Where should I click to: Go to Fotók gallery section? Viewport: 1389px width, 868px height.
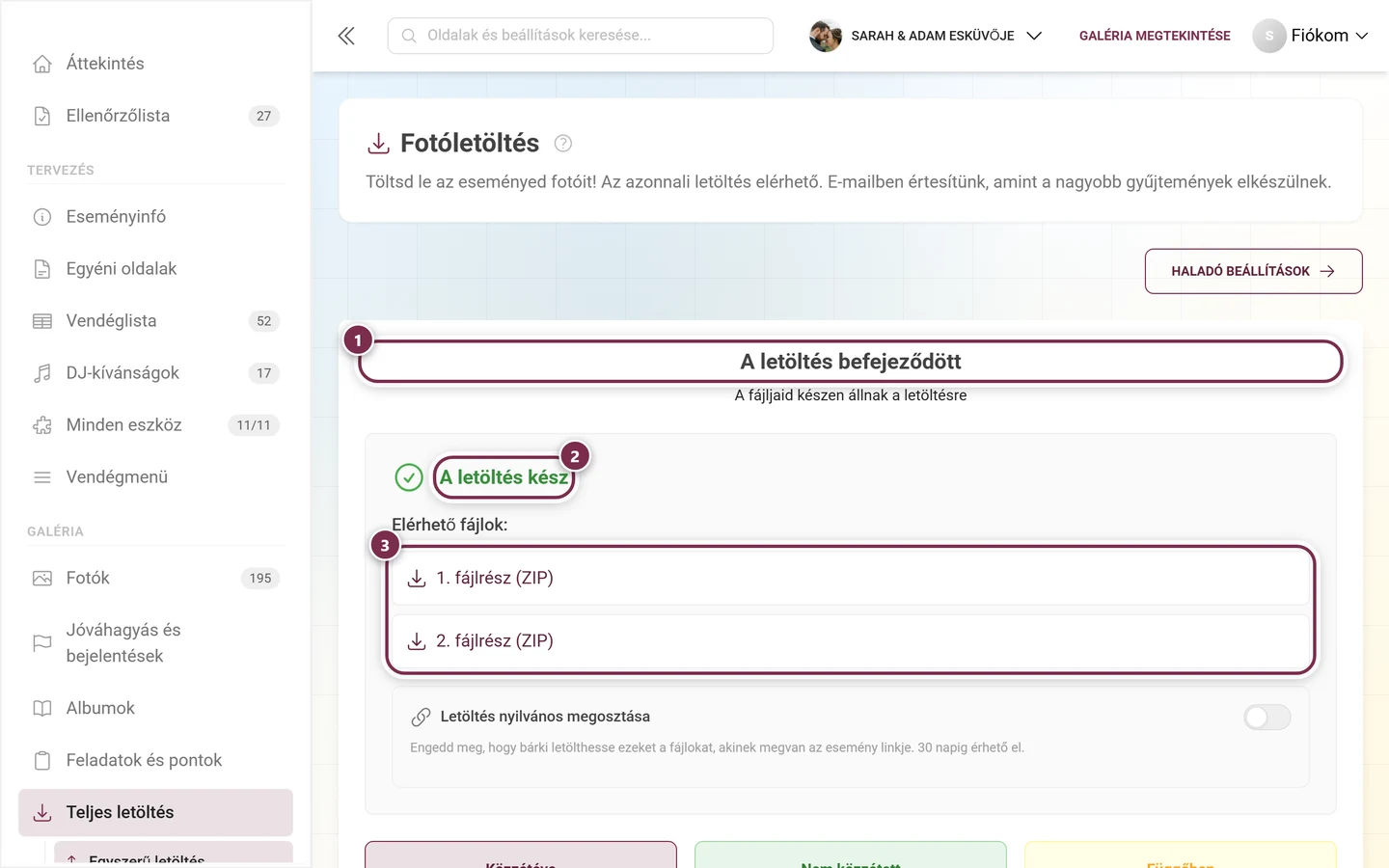tap(155, 579)
